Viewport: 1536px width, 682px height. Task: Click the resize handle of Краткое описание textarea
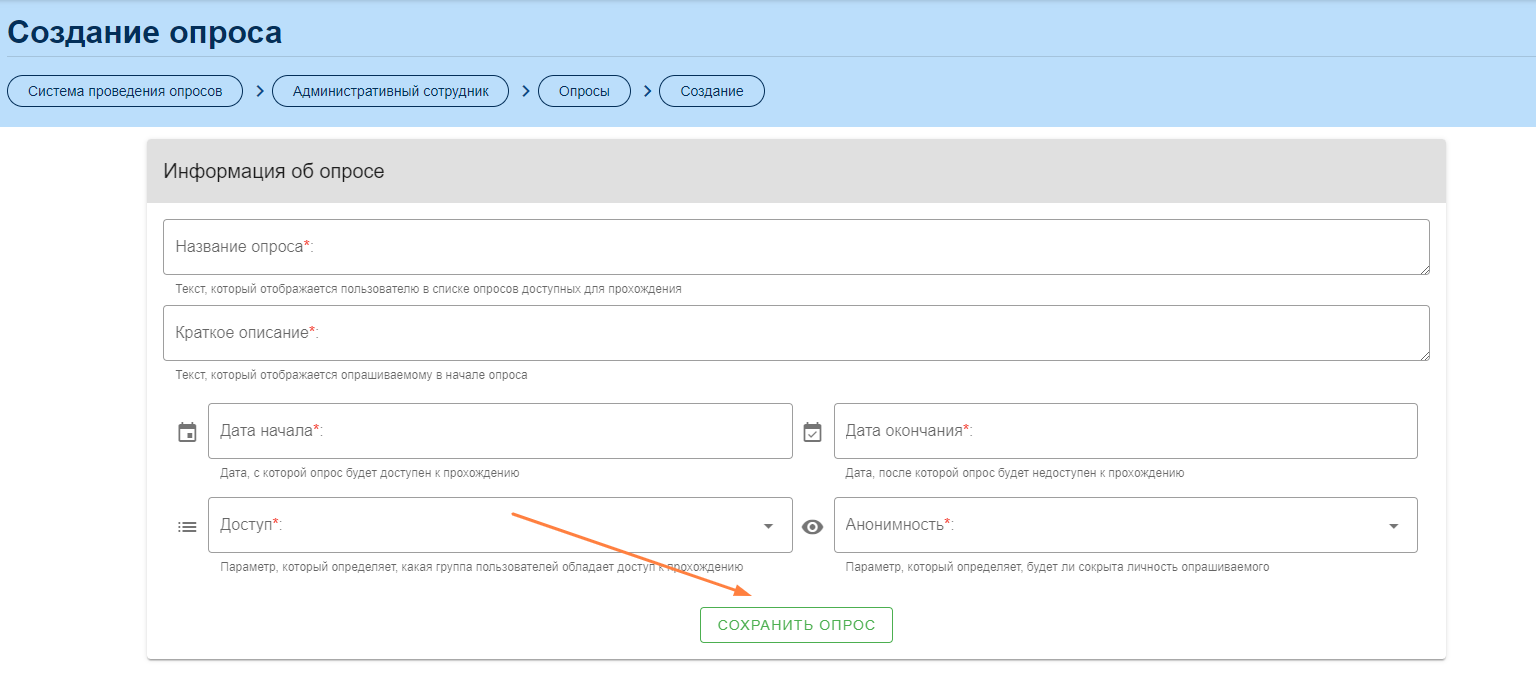1424,355
